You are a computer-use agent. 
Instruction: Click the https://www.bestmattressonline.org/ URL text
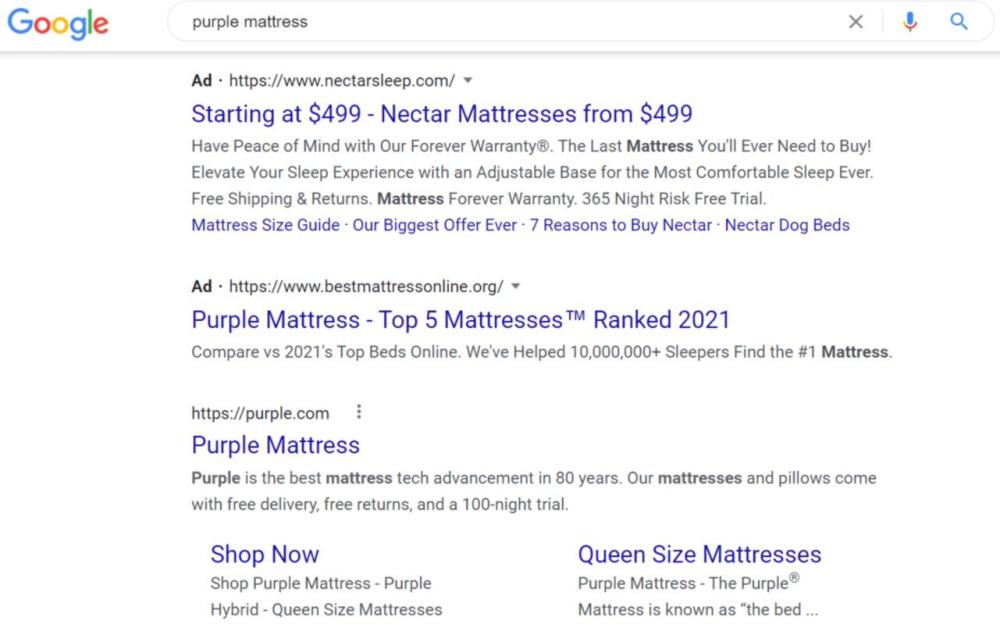366,286
